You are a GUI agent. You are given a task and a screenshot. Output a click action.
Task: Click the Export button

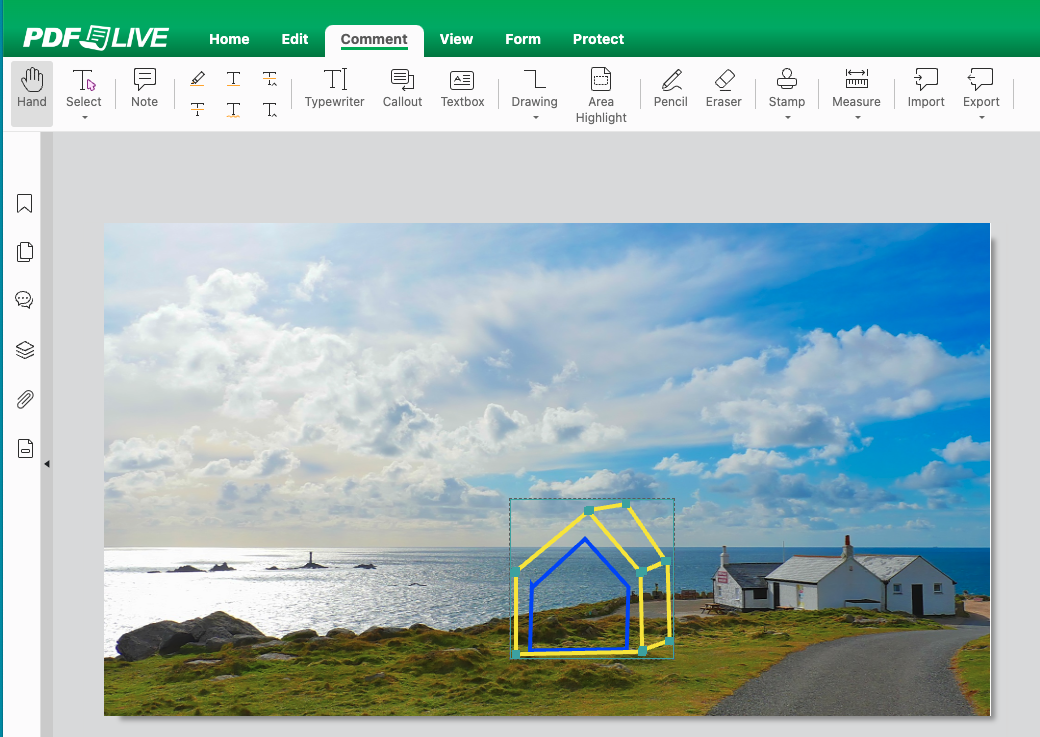981,88
